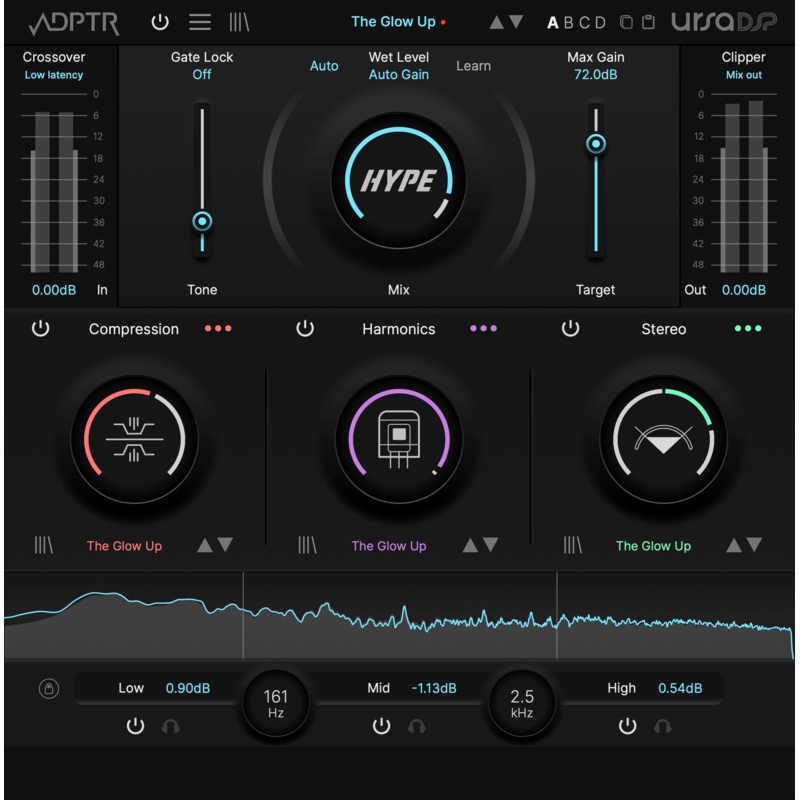Open the Compression preset browser icon
The width and height of the screenshot is (800, 800).
coord(43,545)
